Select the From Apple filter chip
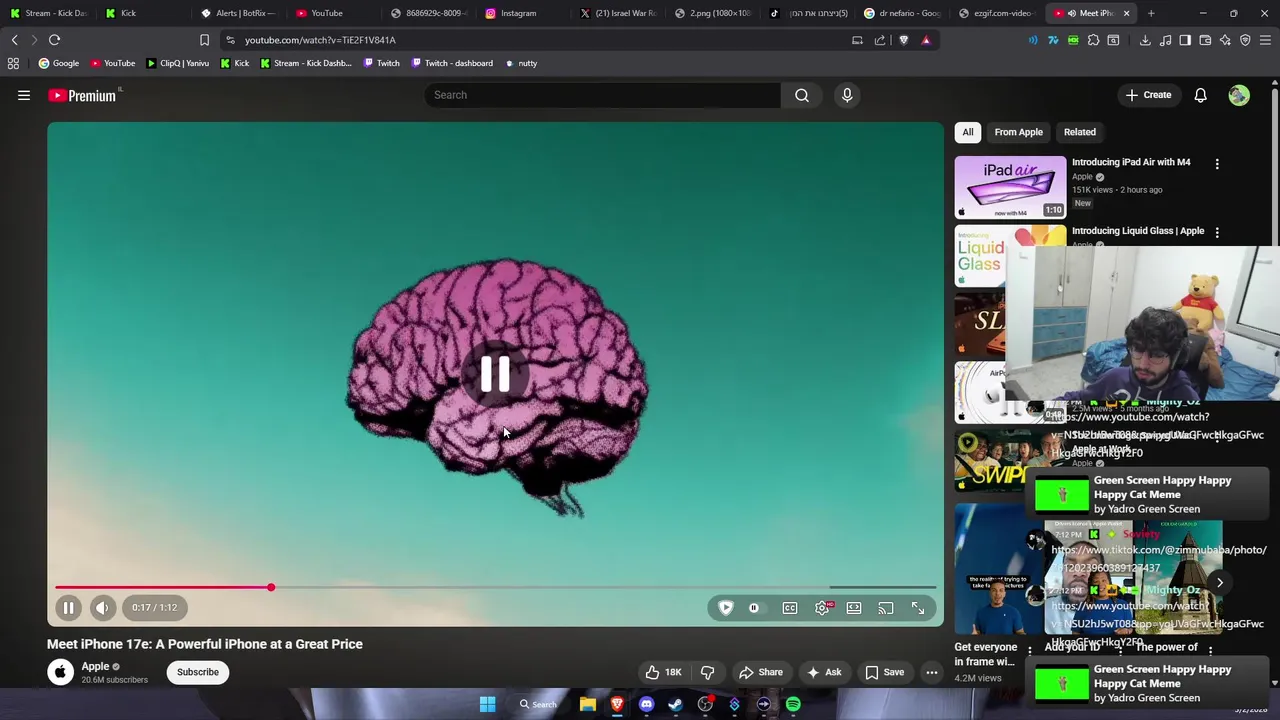The width and height of the screenshot is (1280, 720). point(1018,132)
